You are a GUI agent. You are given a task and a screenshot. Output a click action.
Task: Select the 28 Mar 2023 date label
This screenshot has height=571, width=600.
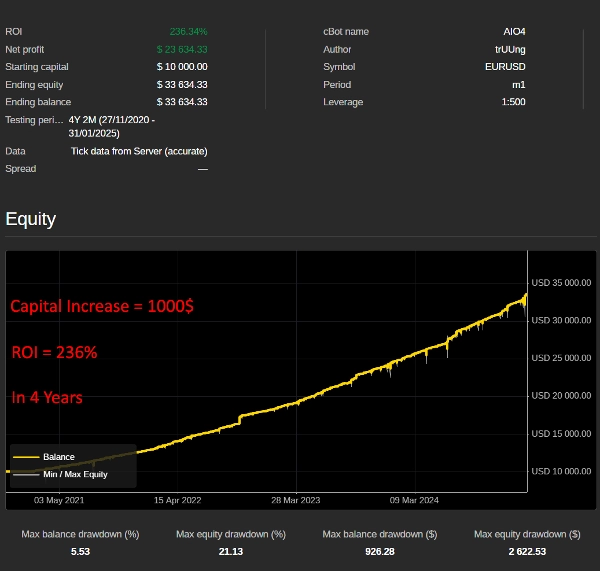(298, 499)
